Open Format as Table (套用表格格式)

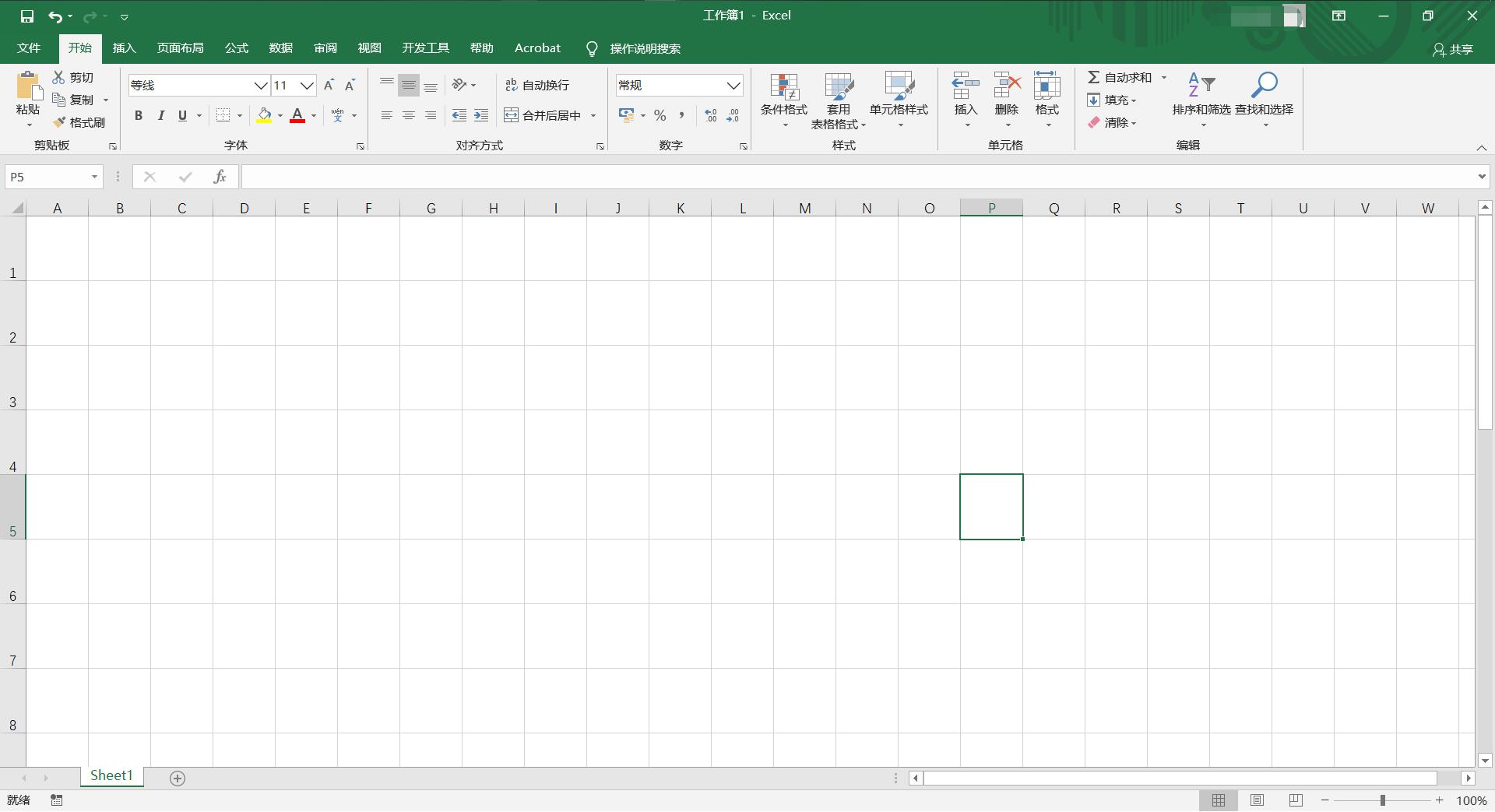(x=839, y=100)
